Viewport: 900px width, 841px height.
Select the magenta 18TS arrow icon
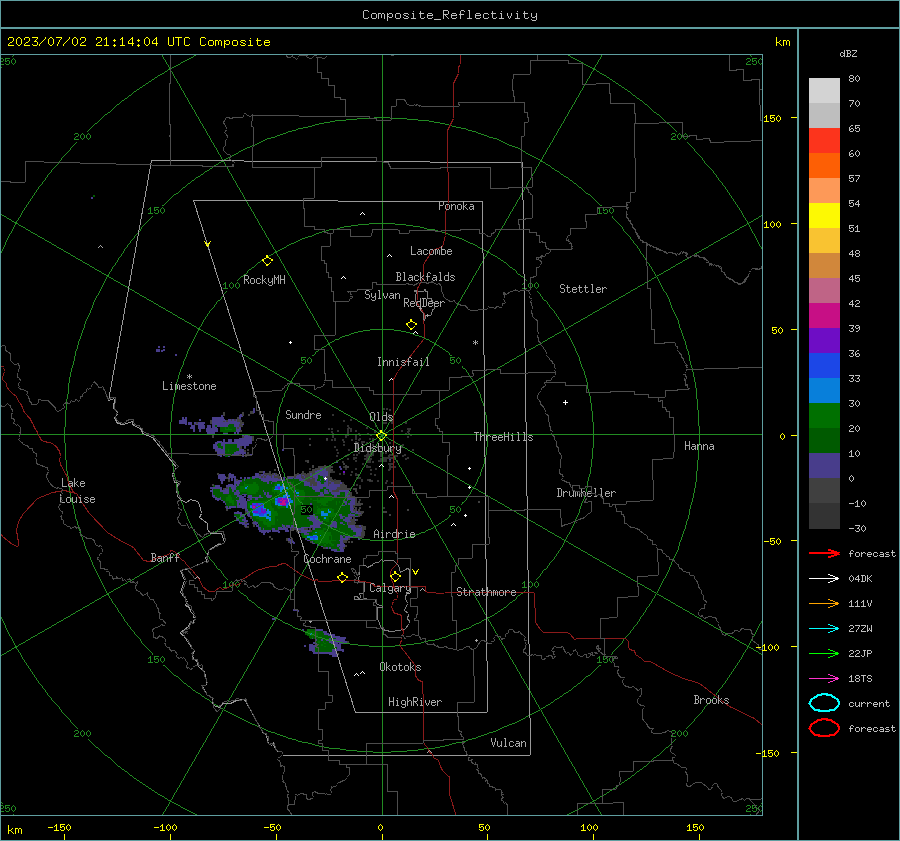(x=824, y=679)
